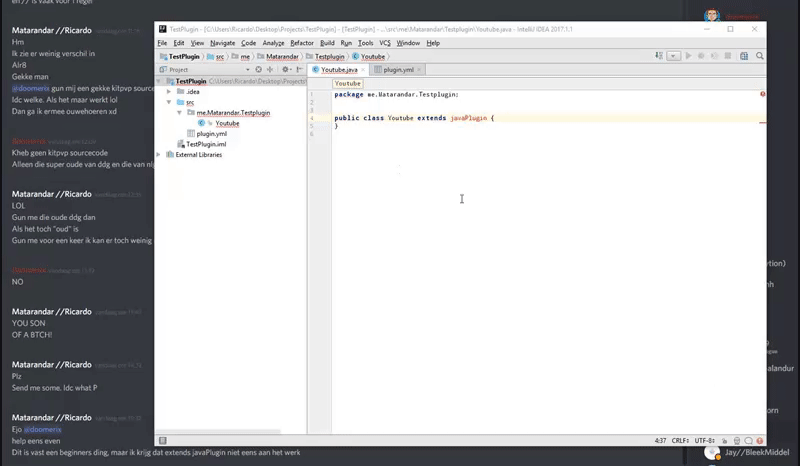
Task: Click the plugin.yml file icon in project tree
Action: tap(191, 133)
